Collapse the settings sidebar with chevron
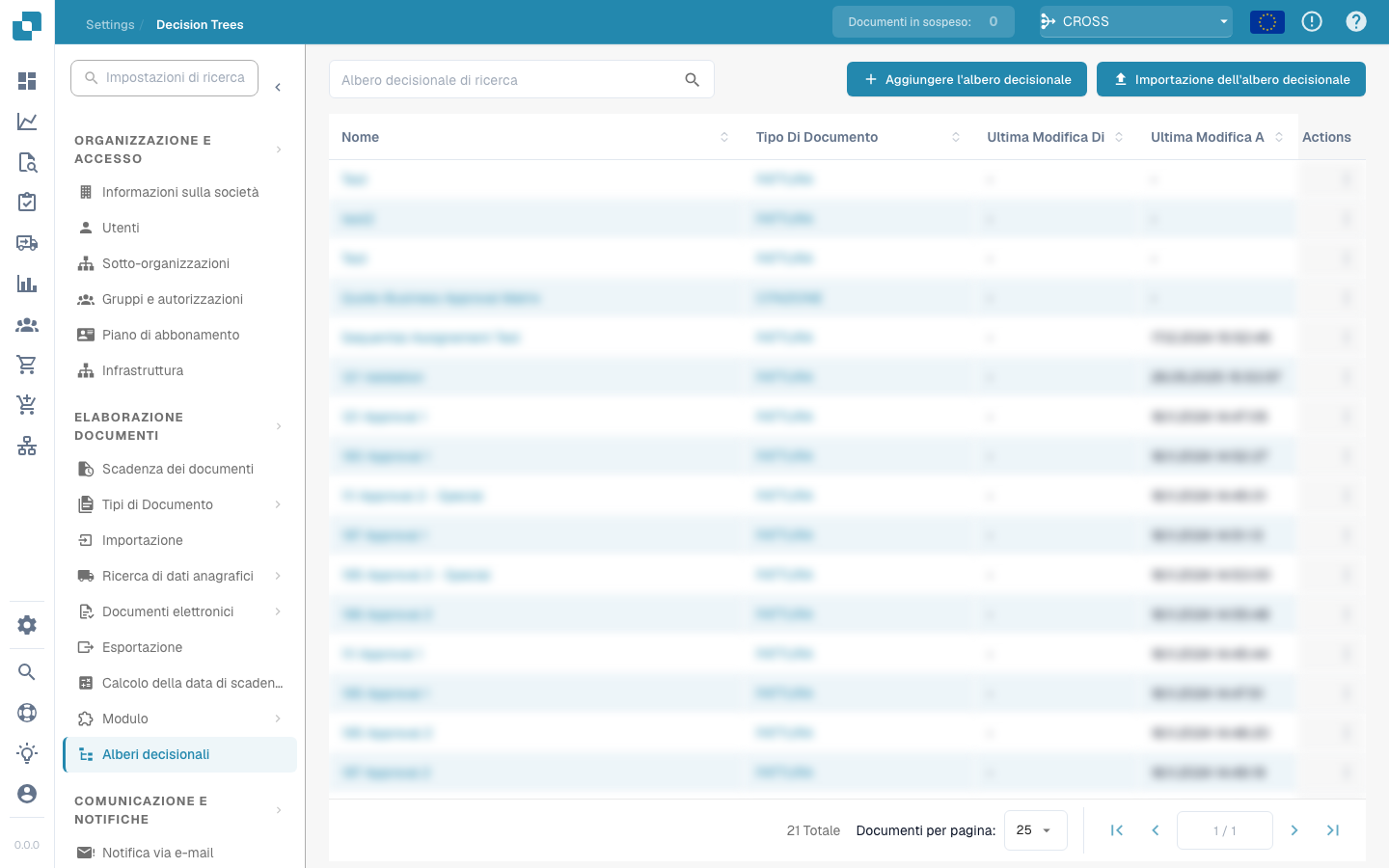Image resolution: width=1389 pixels, height=868 pixels. click(x=278, y=88)
